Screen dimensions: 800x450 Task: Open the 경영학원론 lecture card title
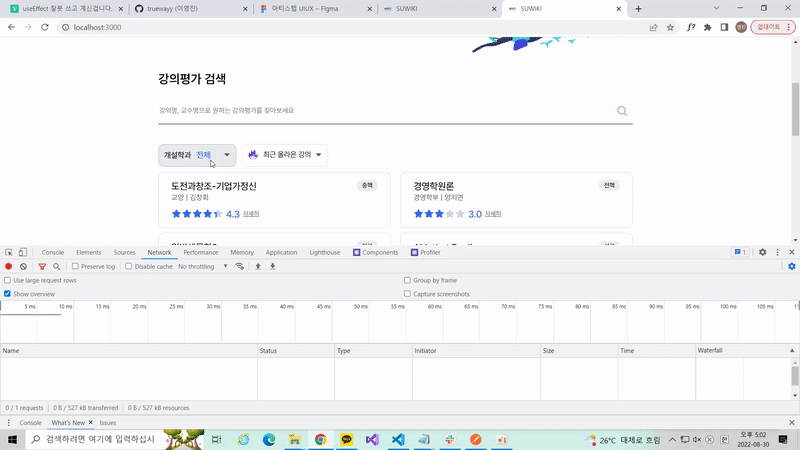[434, 186]
